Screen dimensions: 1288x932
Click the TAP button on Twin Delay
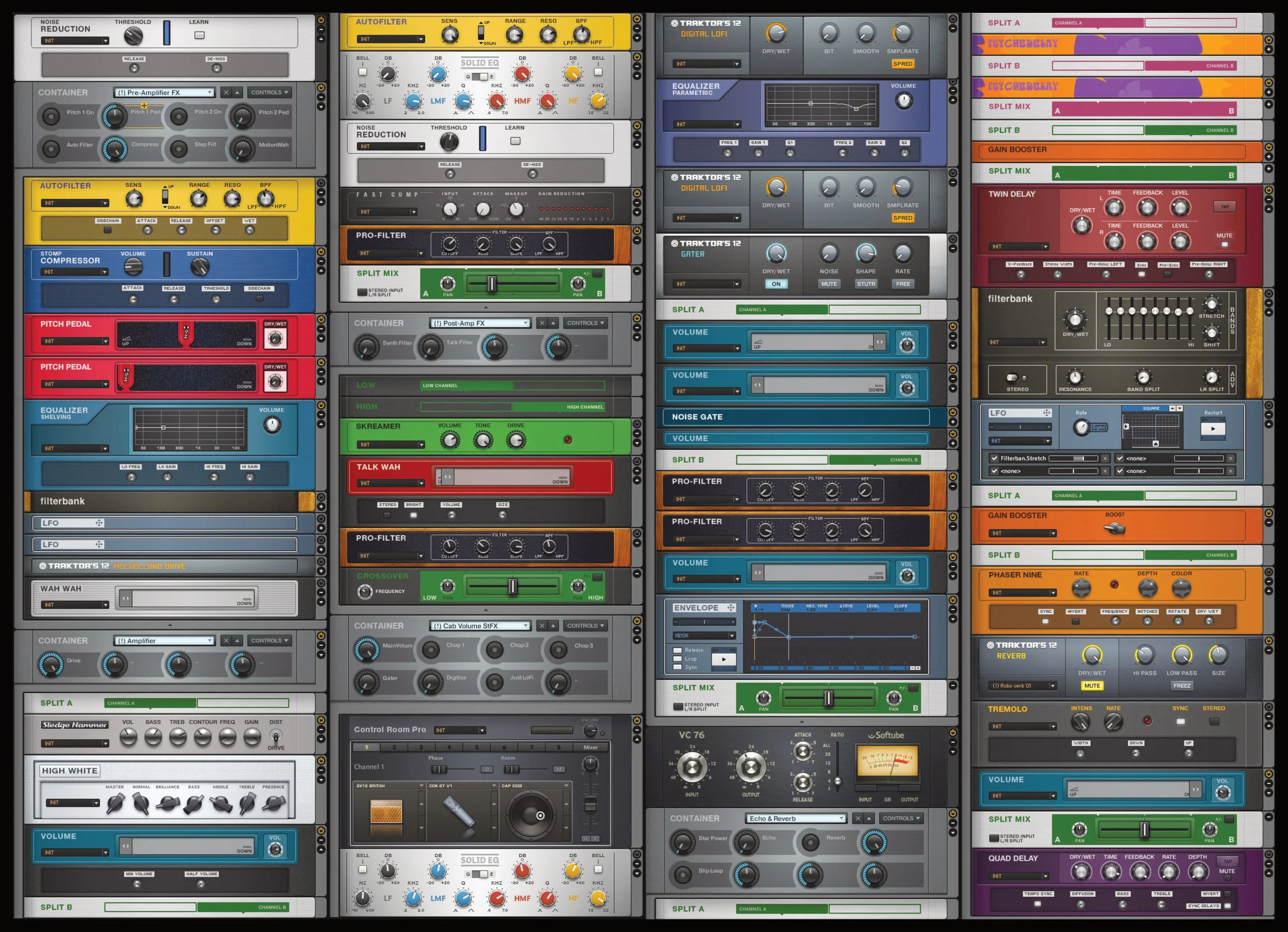coord(1225,207)
